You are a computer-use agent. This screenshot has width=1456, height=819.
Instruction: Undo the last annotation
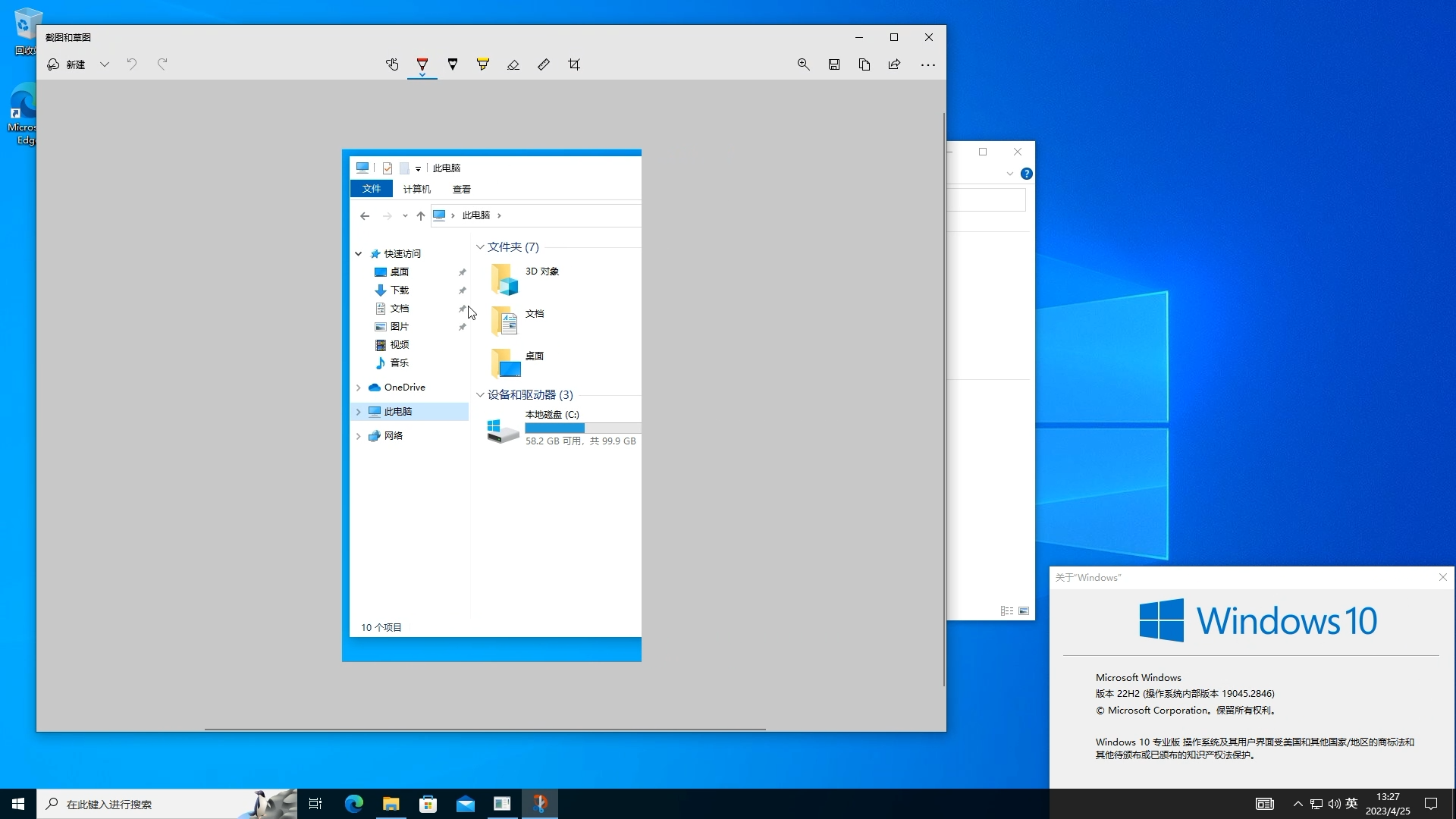(132, 64)
